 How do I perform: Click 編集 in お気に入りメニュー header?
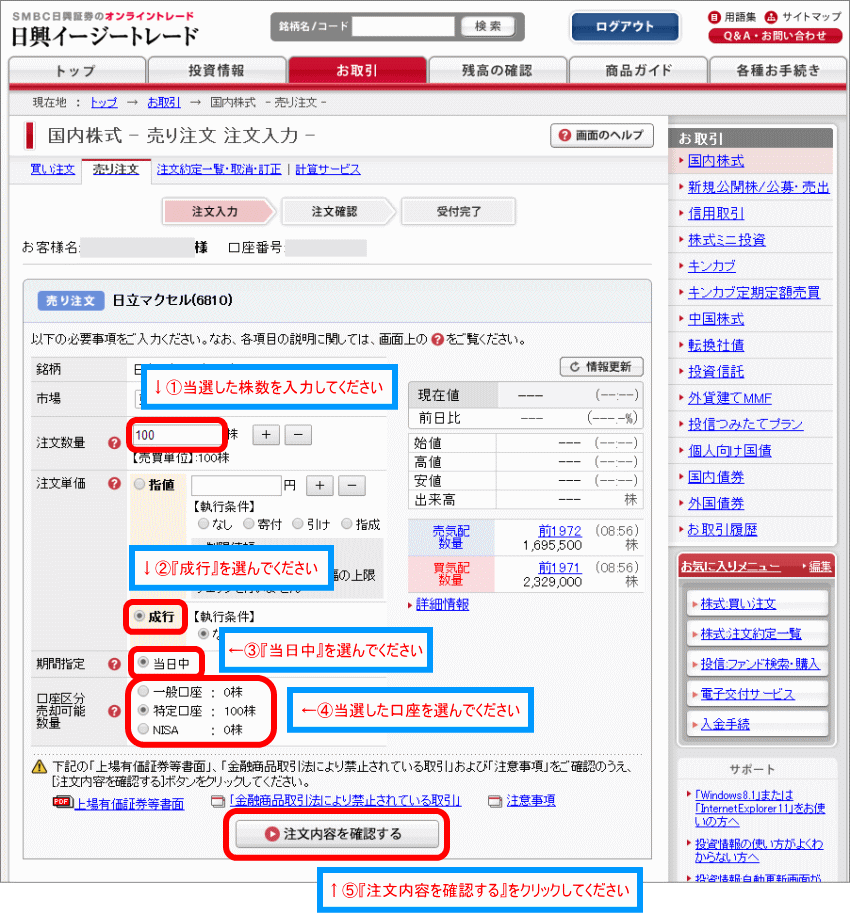tap(820, 566)
